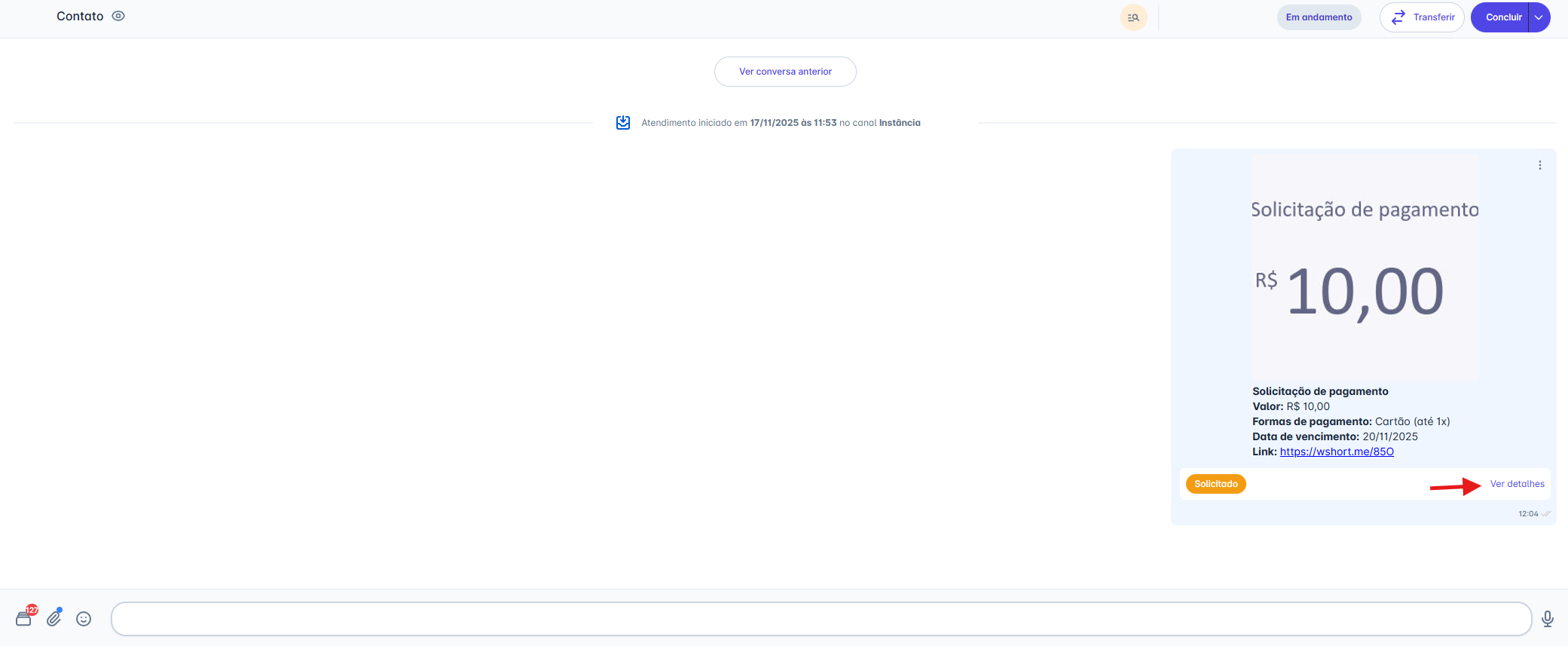Follow the wshort.me payment link
The image size is (1568, 646).
click(x=1337, y=452)
